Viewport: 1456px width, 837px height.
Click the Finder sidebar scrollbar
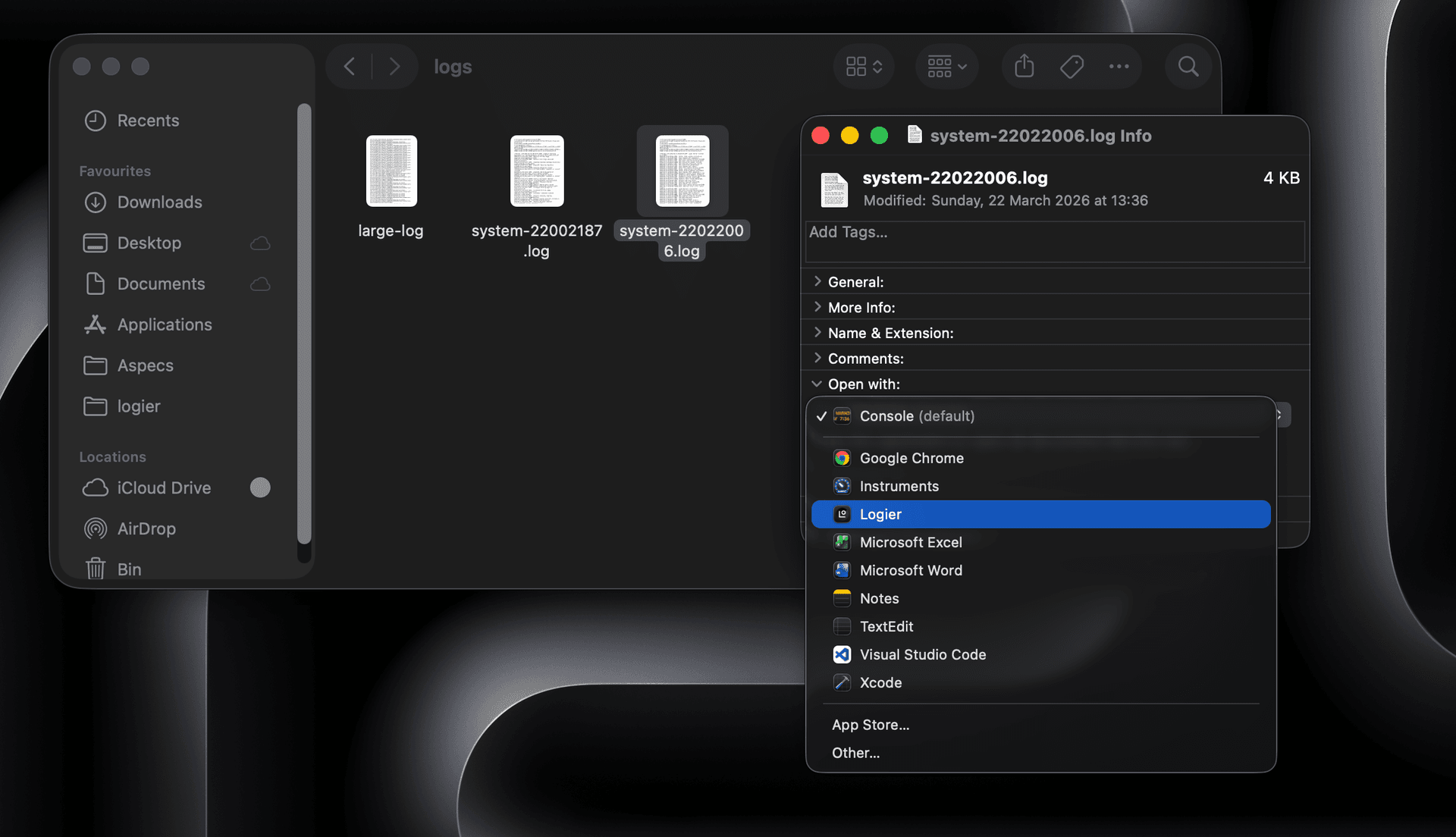304,324
